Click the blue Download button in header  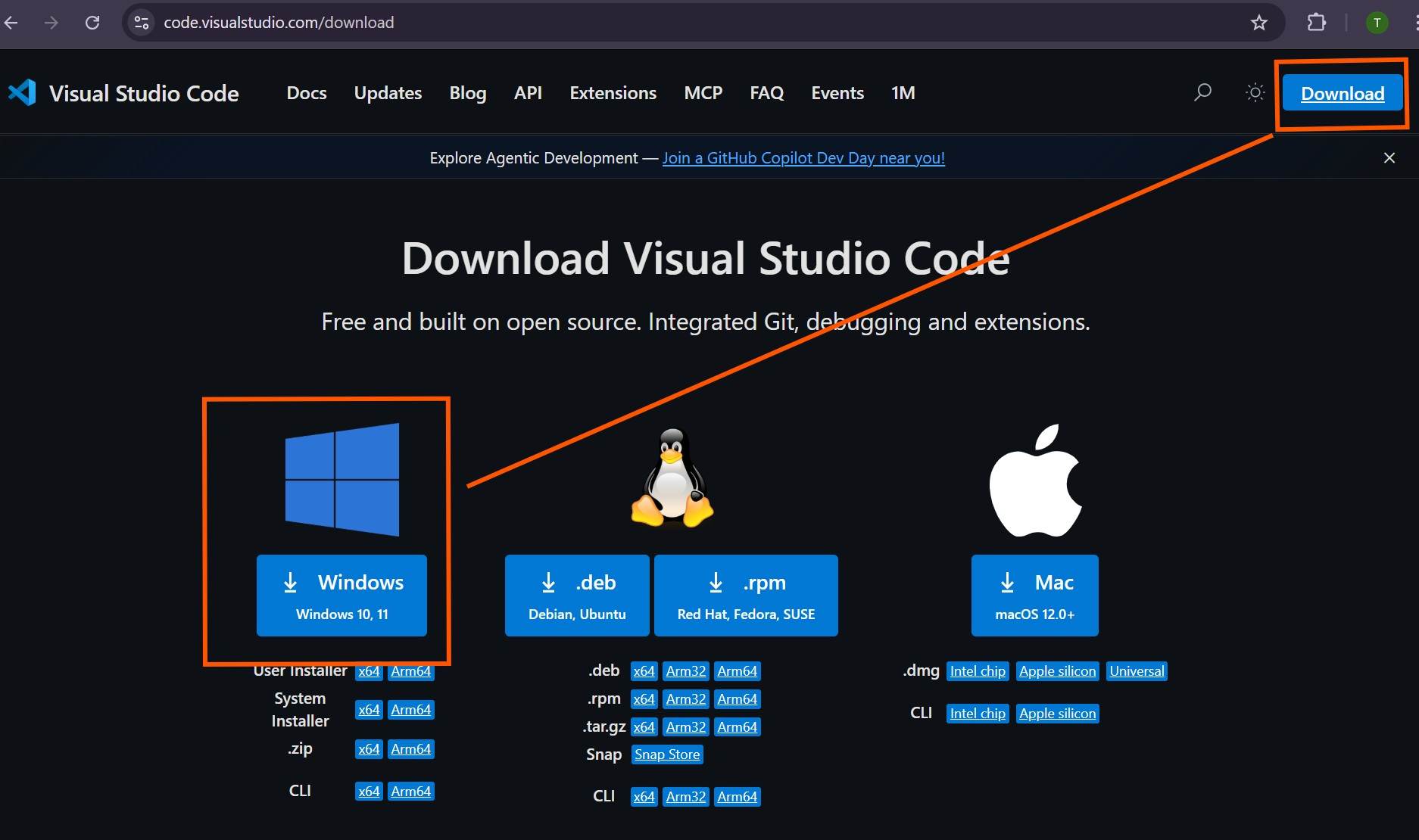pyautogui.click(x=1343, y=94)
